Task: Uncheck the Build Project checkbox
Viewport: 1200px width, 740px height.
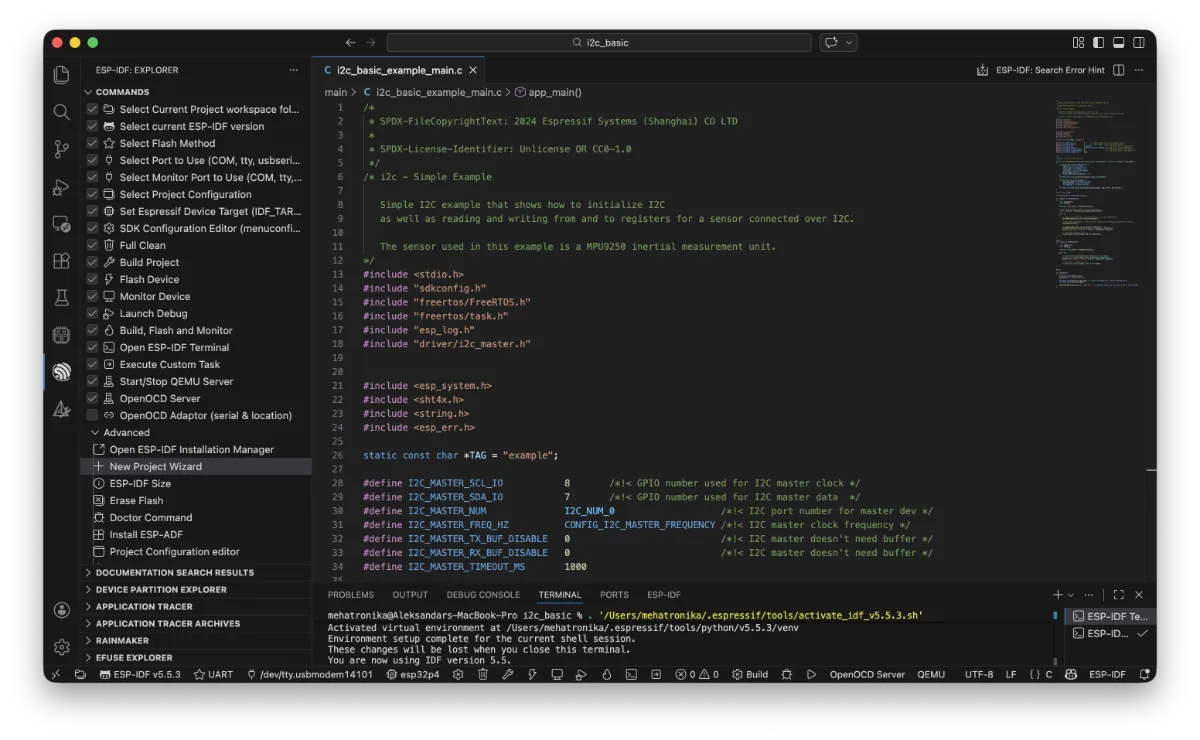Action: tap(92, 262)
